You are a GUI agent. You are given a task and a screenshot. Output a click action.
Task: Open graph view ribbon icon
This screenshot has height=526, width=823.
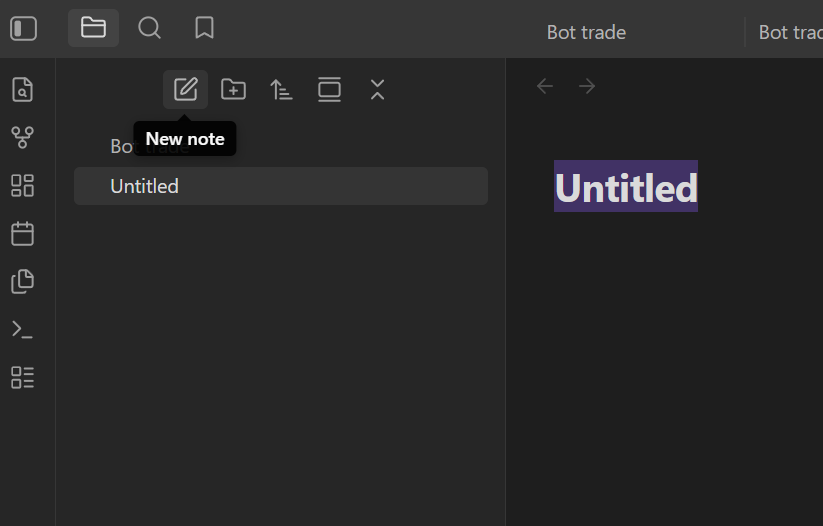click(23, 137)
